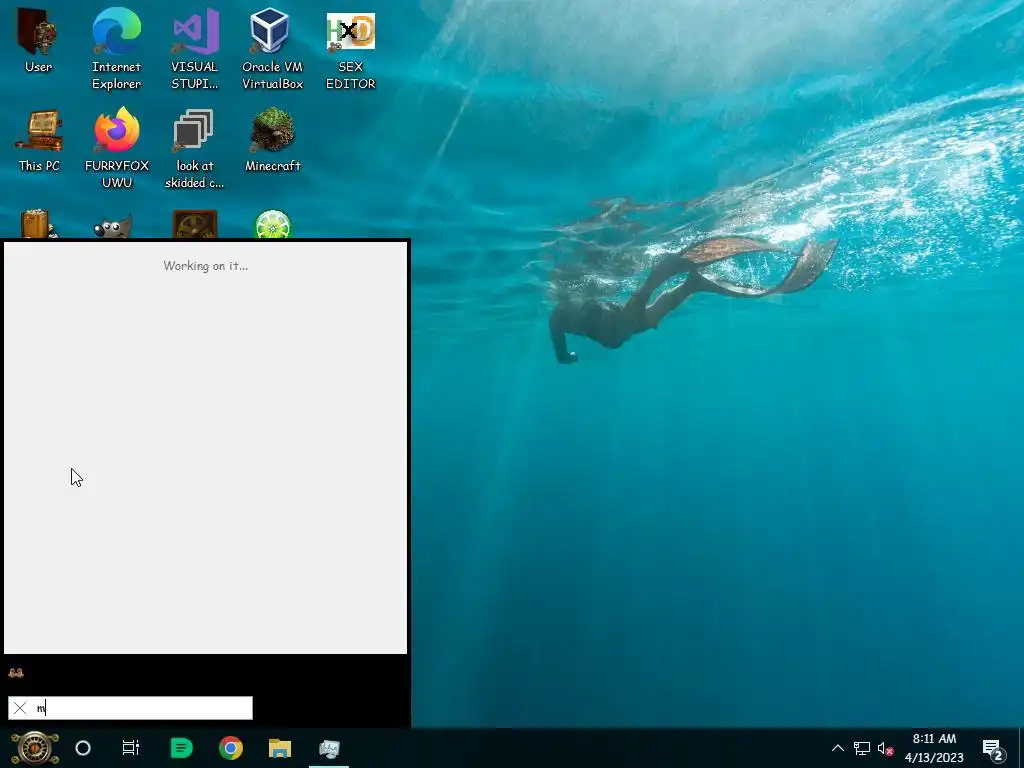Click the HxD hex editor desktop icon
The width and height of the screenshot is (1024, 768).
(351, 49)
